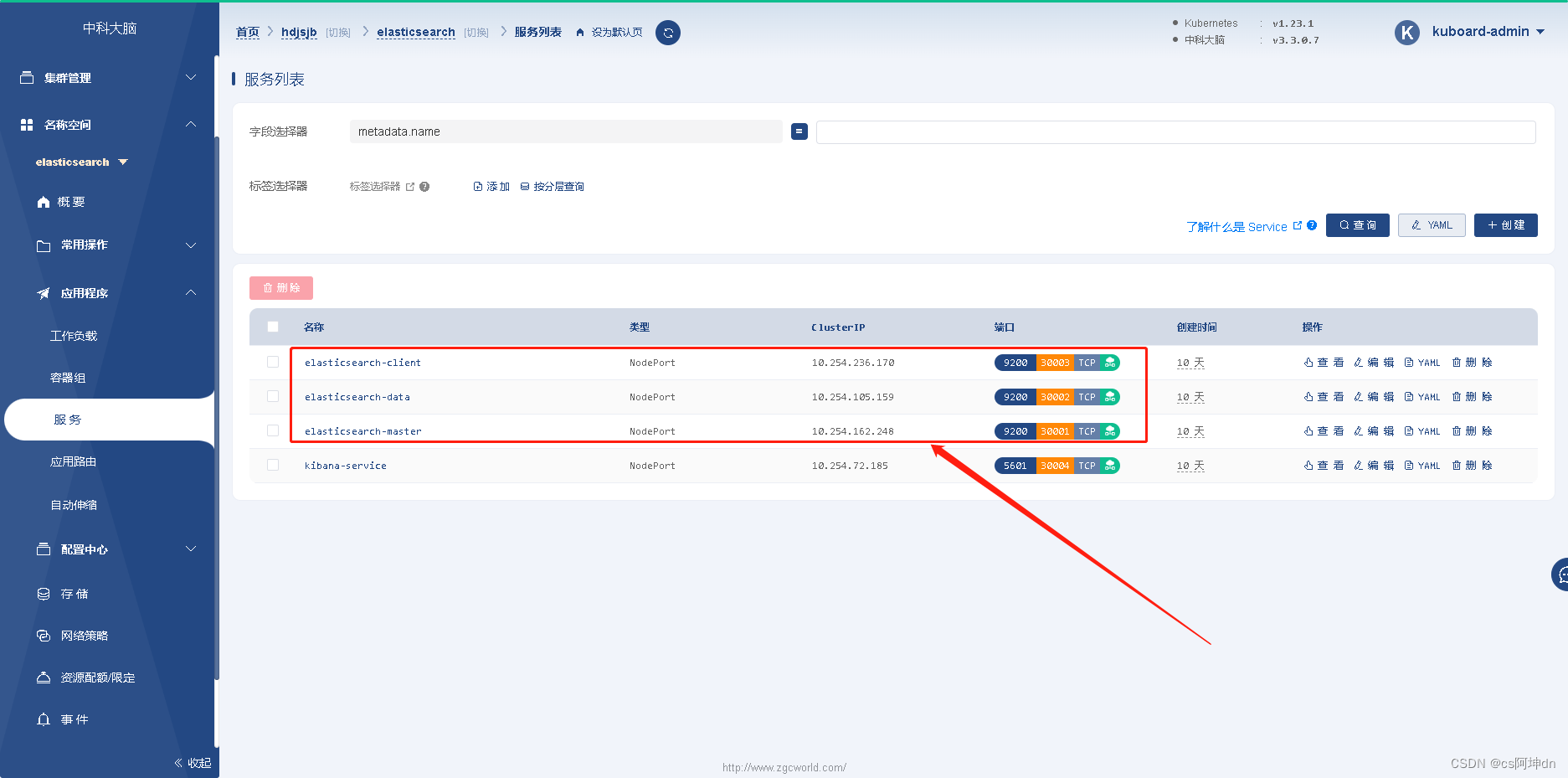Click the 名称空间 grid icon in the sidebar
Image resolution: width=1568 pixels, height=778 pixels.
[27, 124]
